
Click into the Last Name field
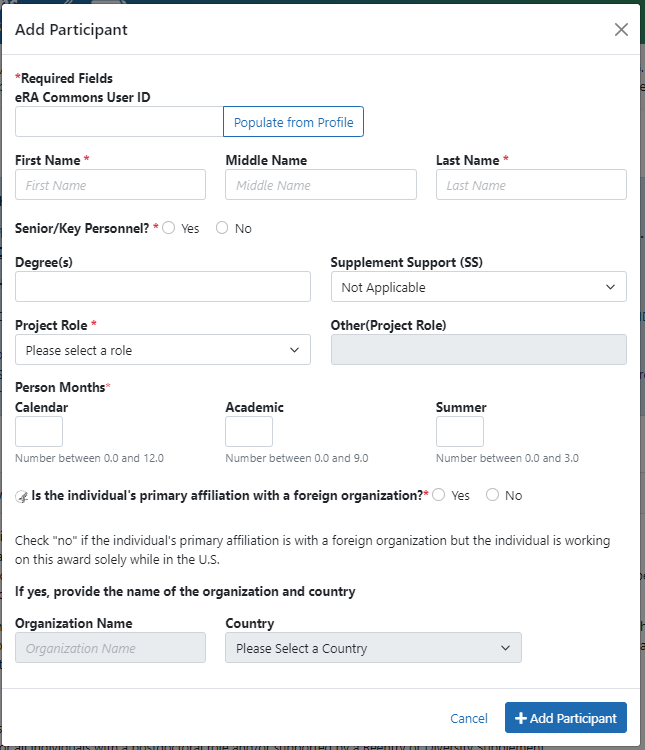531,185
